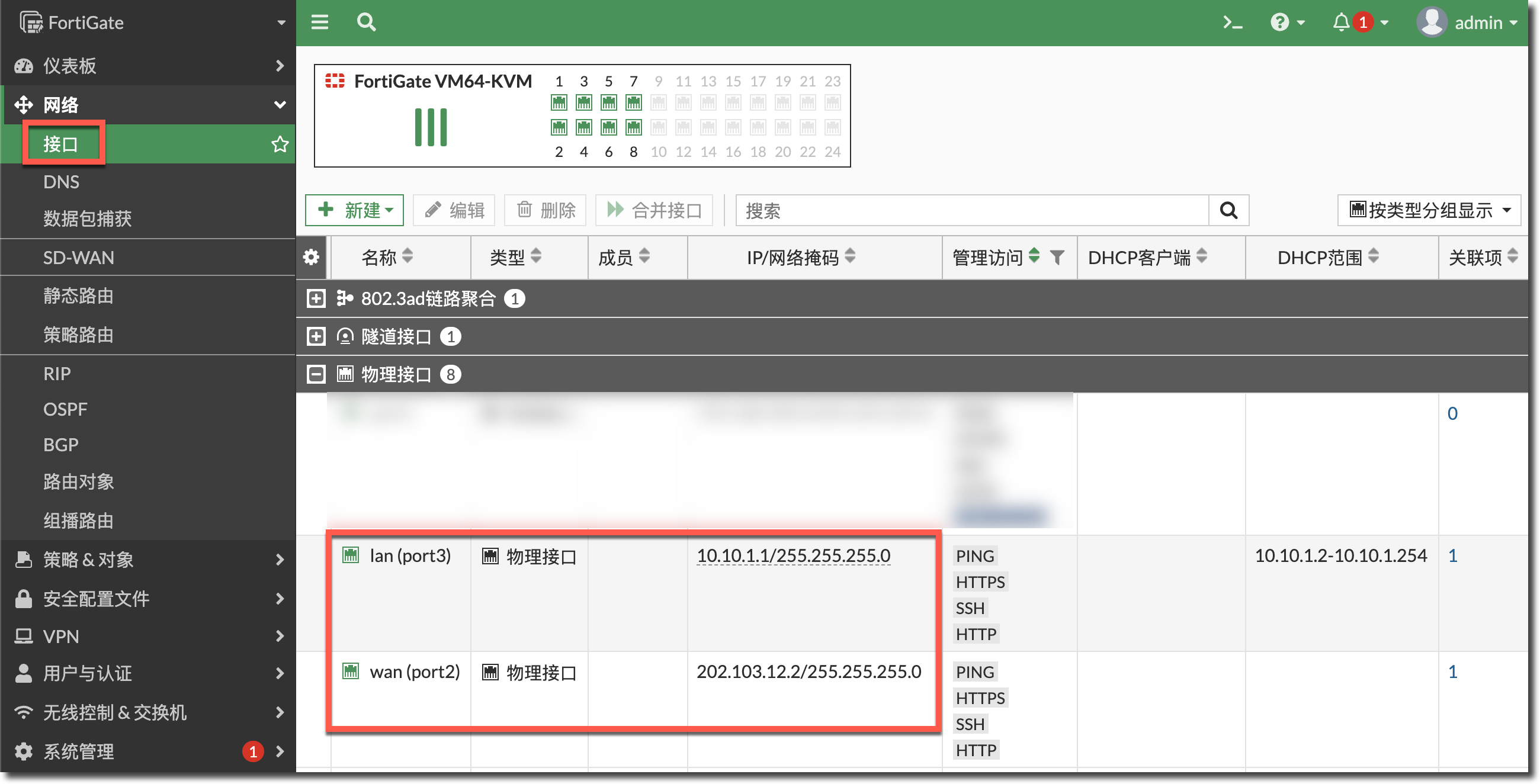The image size is (1540, 784).
Task: Open 组播路由 page
Action: (x=78, y=520)
